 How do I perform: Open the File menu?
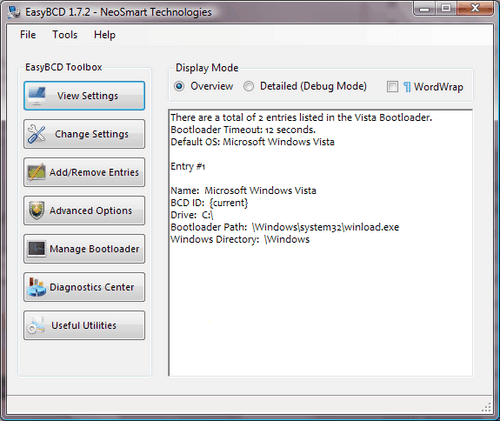tap(28, 35)
